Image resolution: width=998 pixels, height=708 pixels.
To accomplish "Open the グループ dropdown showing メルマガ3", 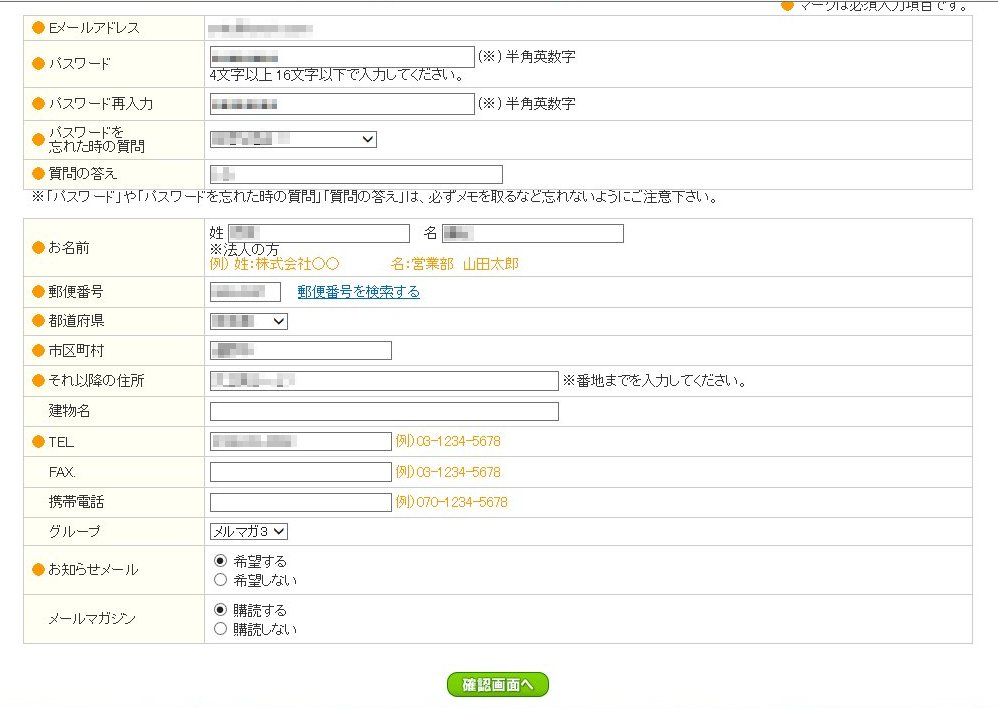I will tap(248, 532).
